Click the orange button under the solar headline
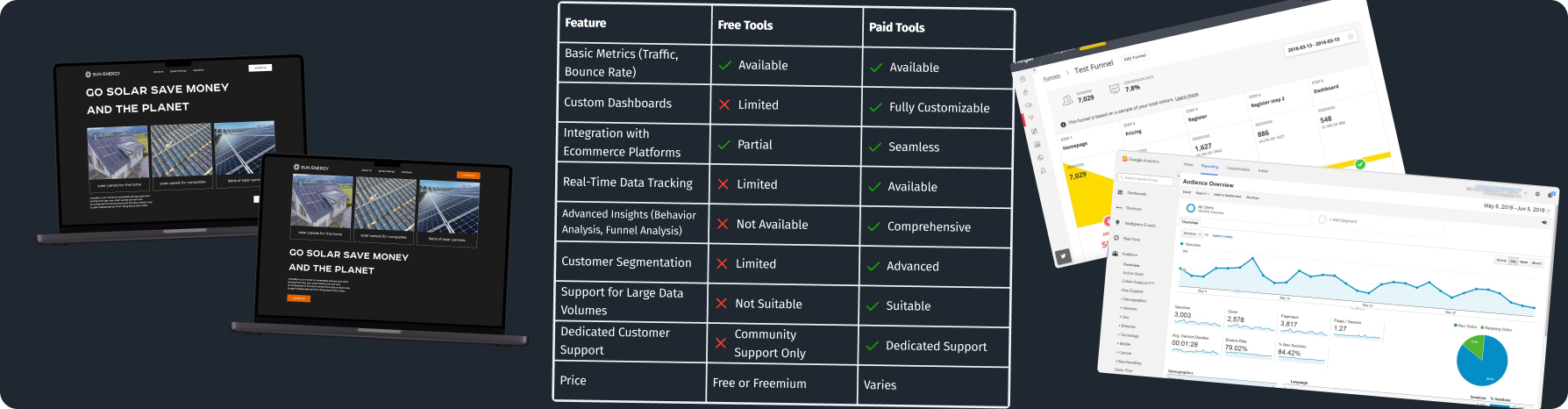The image size is (1568, 409). click(298, 298)
